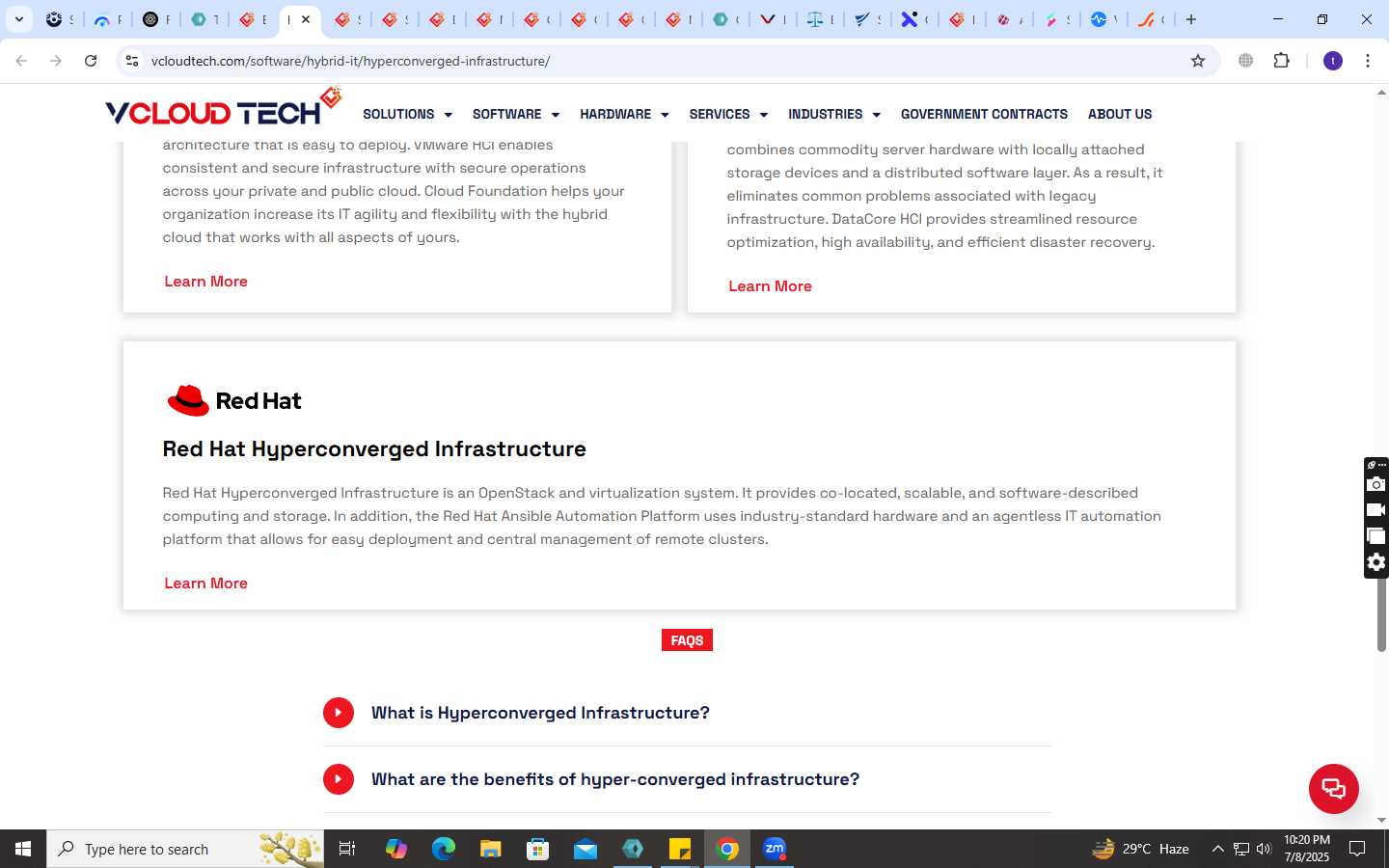Expand 'What is Hyperconverged Infrastructure?' FAQ

[687, 713]
